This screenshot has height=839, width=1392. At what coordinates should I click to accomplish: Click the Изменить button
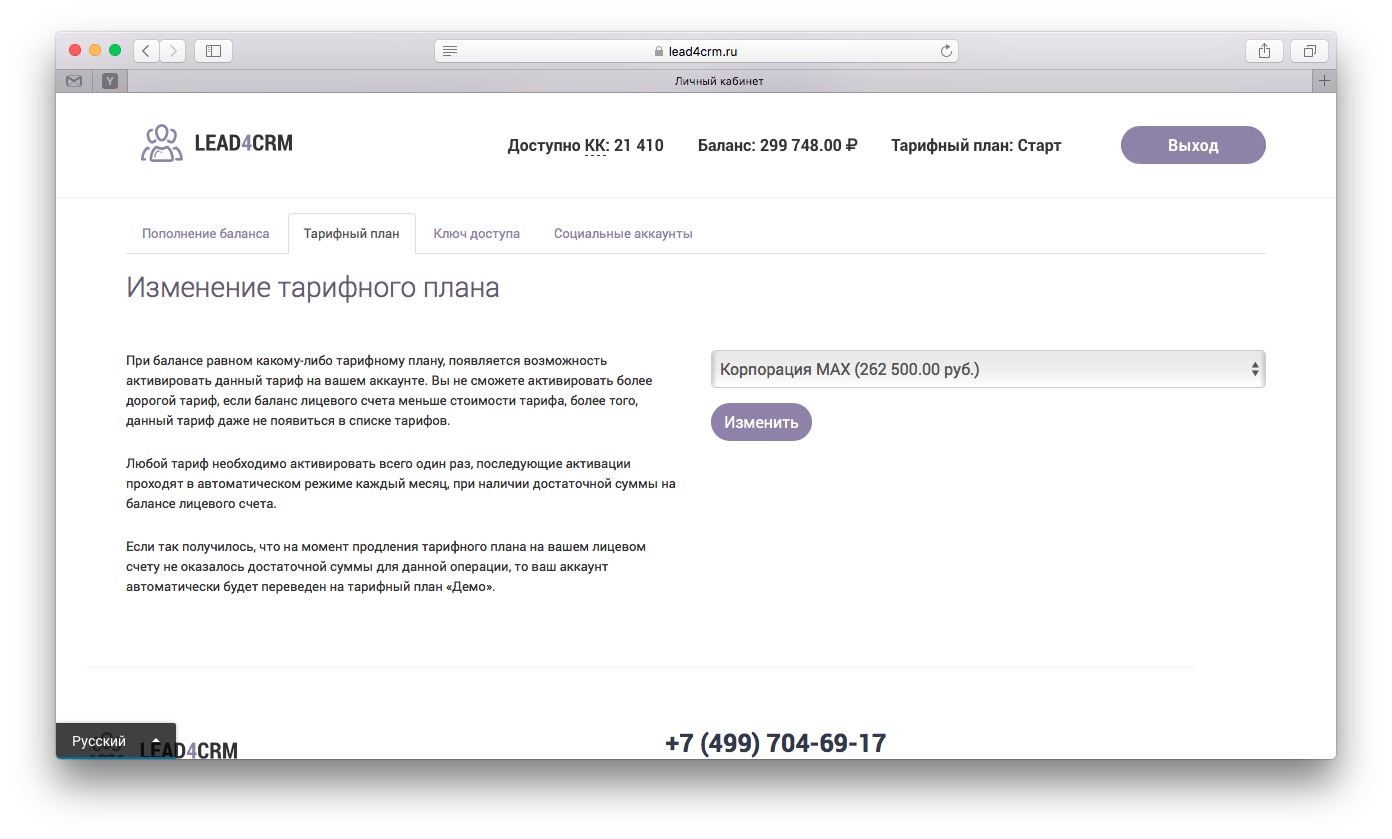pos(761,421)
